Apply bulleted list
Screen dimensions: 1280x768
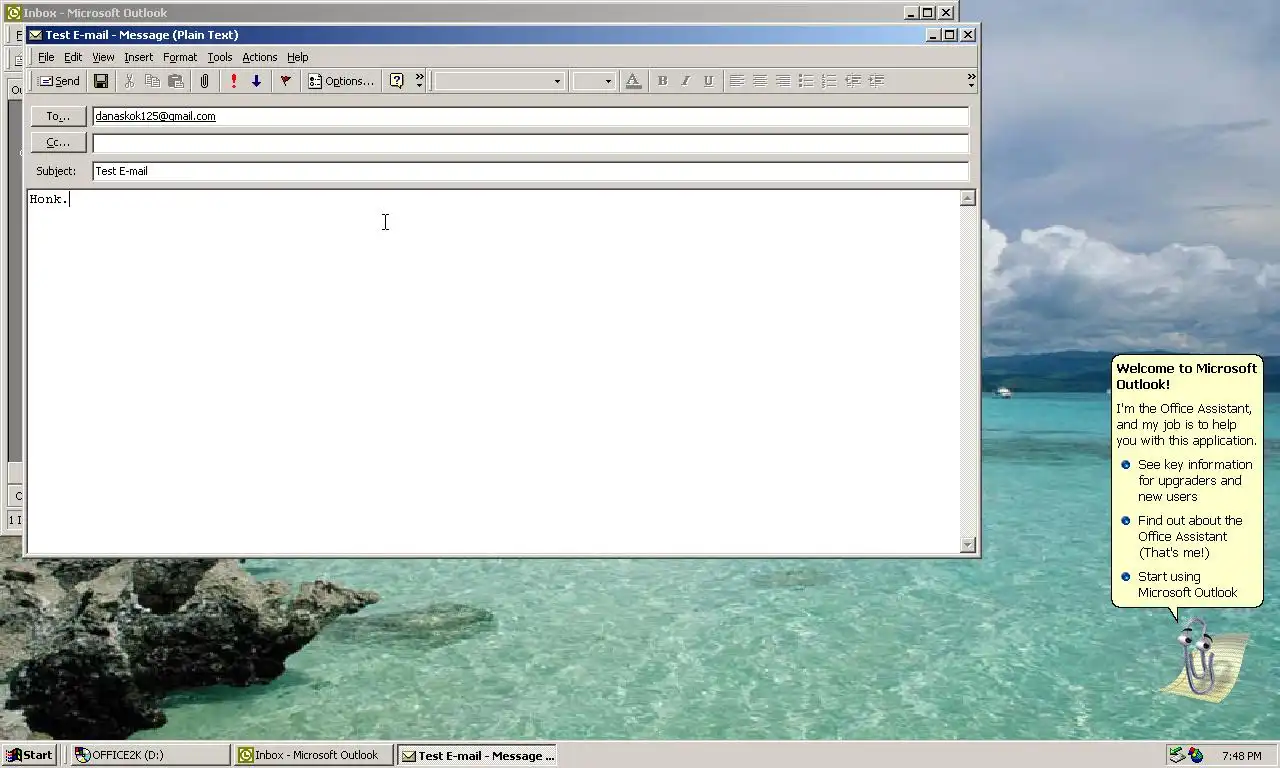(x=806, y=81)
